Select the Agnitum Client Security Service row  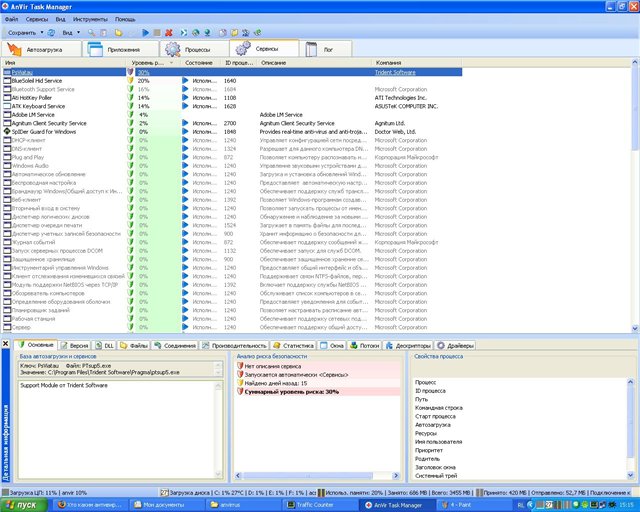pyautogui.click(x=233, y=123)
